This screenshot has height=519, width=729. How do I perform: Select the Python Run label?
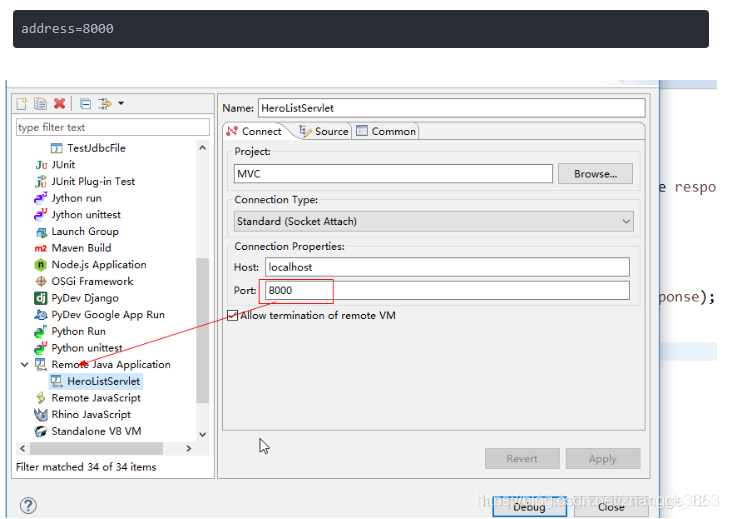click(79, 332)
